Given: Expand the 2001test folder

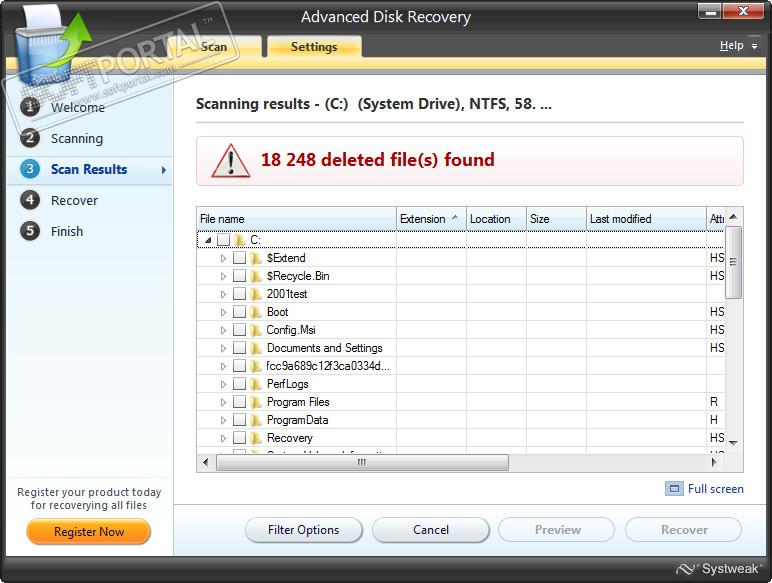Looking at the screenshot, I should click(224, 294).
